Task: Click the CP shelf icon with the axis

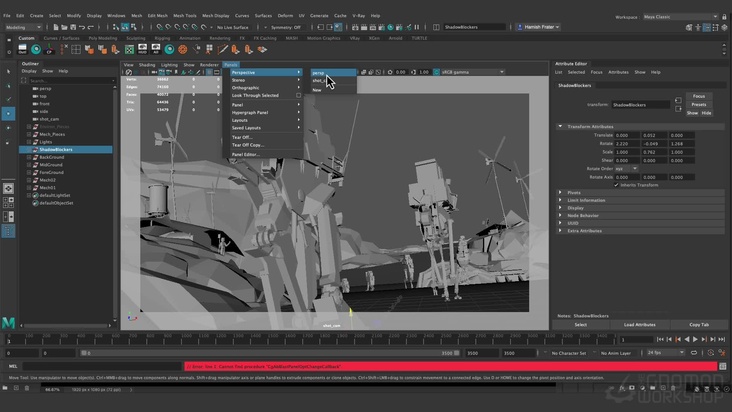Action: pos(49,49)
